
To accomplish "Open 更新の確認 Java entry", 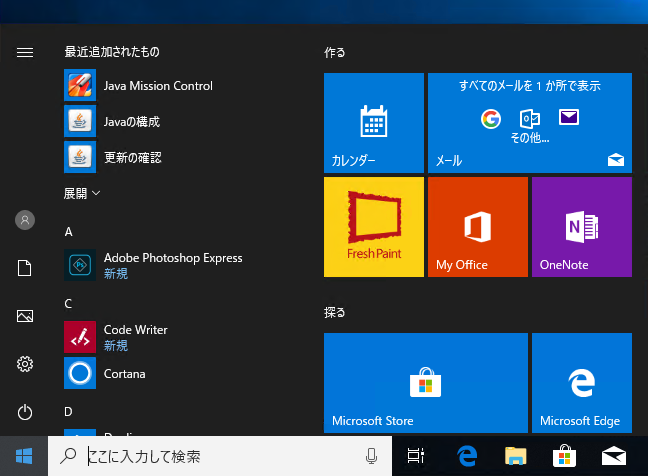I will click(x=113, y=157).
